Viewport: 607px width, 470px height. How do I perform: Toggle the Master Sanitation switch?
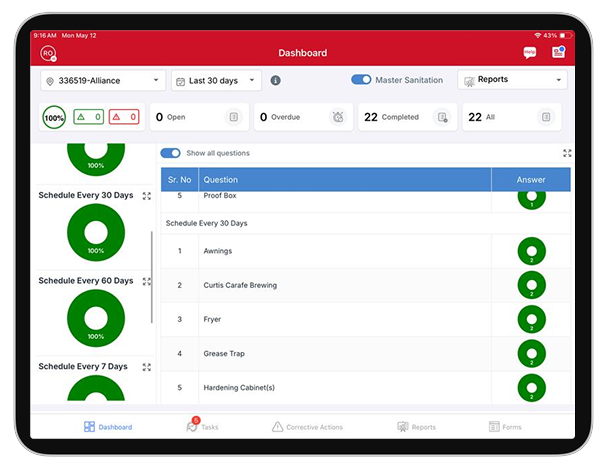pyautogui.click(x=361, y=80)
